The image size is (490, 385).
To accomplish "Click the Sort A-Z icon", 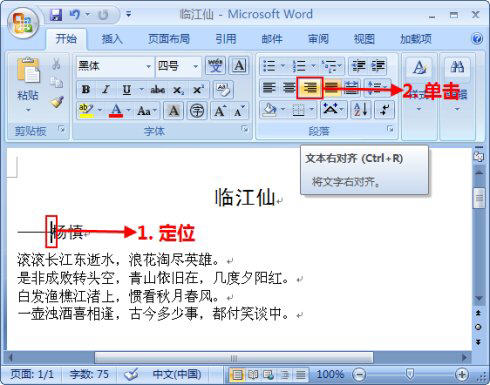I will pyautogui.click(x=361, y=110).
